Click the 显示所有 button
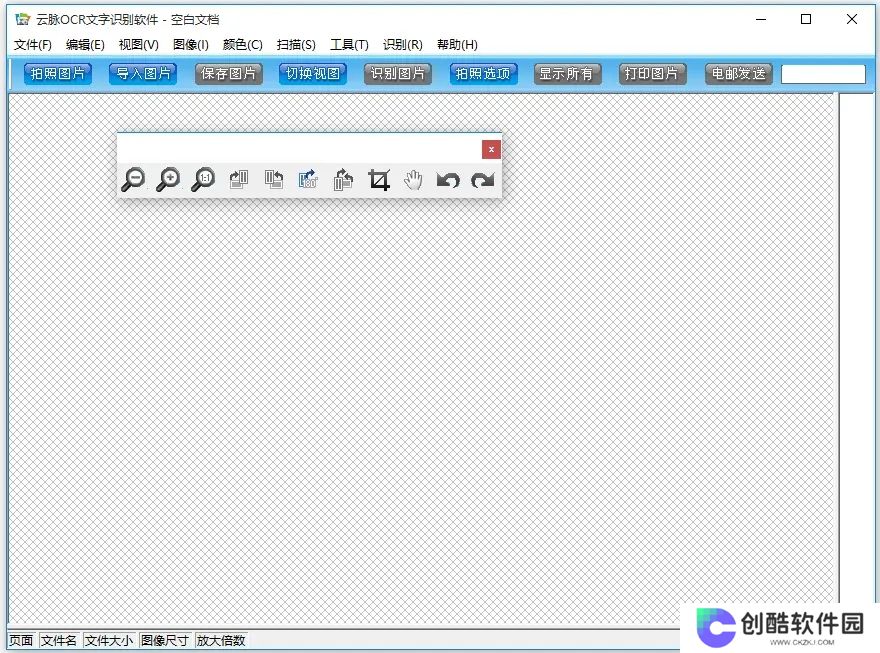The image size is (880, 653). (568, 74)
